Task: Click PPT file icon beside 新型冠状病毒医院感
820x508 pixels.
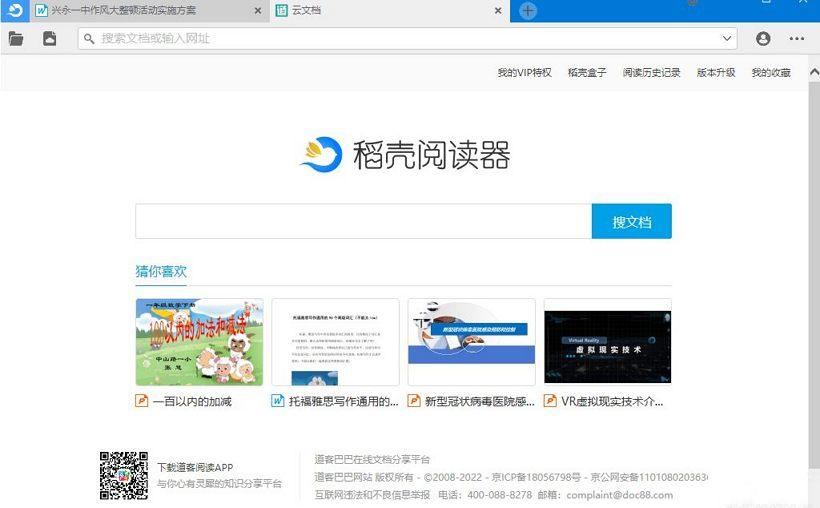Action: pyautogui.click(x=414, y=401)
